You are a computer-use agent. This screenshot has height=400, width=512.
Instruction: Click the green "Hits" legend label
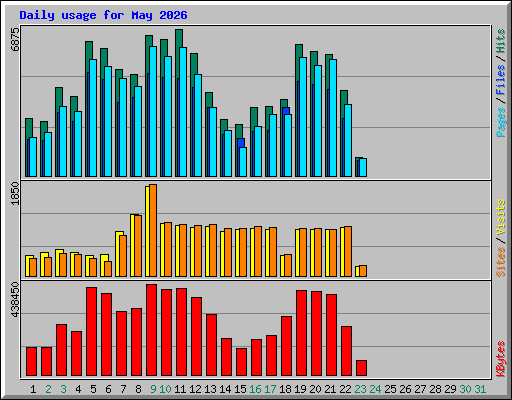coord(500,41)
